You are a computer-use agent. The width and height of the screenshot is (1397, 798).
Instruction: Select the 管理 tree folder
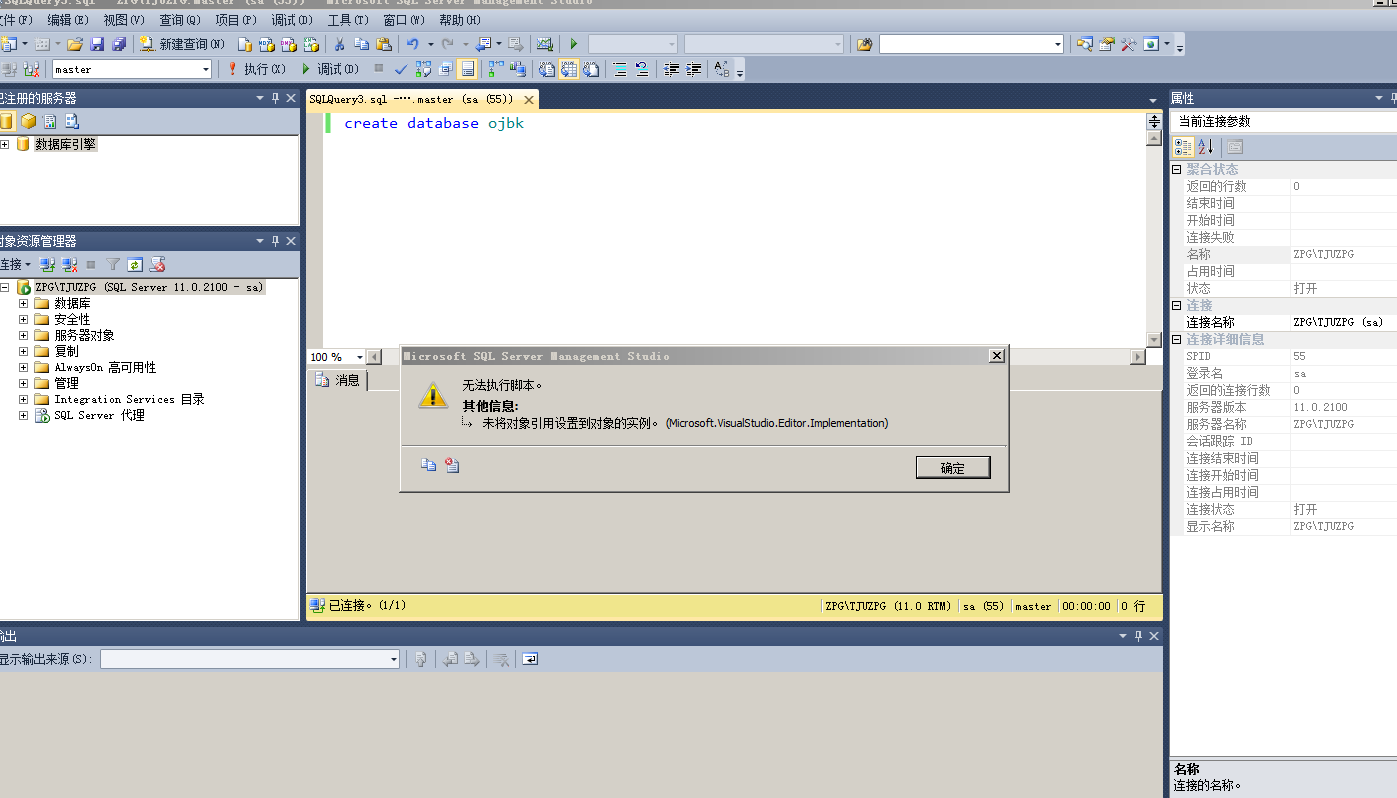tap(66, 383)
